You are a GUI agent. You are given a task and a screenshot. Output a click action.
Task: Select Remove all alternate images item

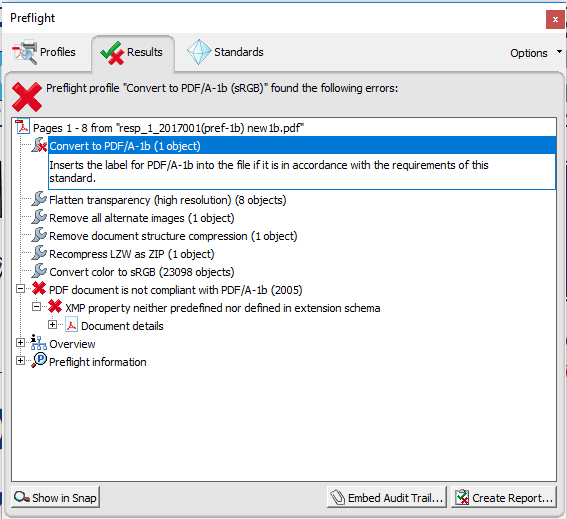point(142,218)
